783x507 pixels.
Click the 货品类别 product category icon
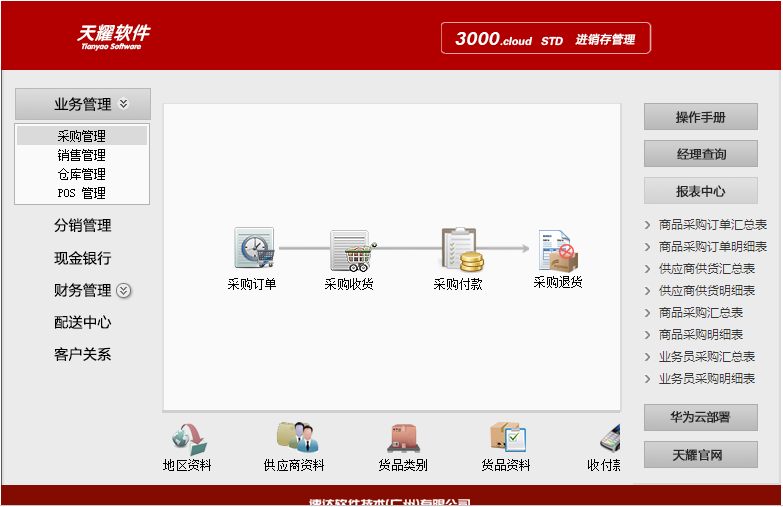(x=403, y=439)
